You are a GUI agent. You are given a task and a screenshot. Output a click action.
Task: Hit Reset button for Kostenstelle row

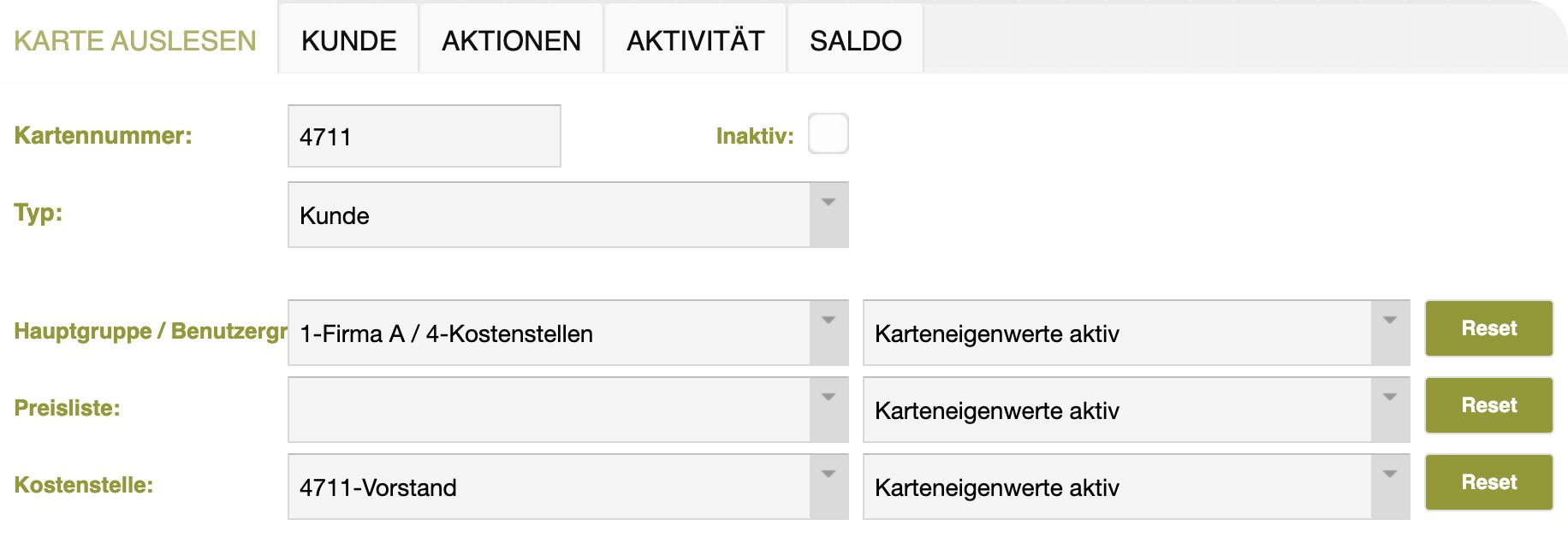tap(1488, 482)
